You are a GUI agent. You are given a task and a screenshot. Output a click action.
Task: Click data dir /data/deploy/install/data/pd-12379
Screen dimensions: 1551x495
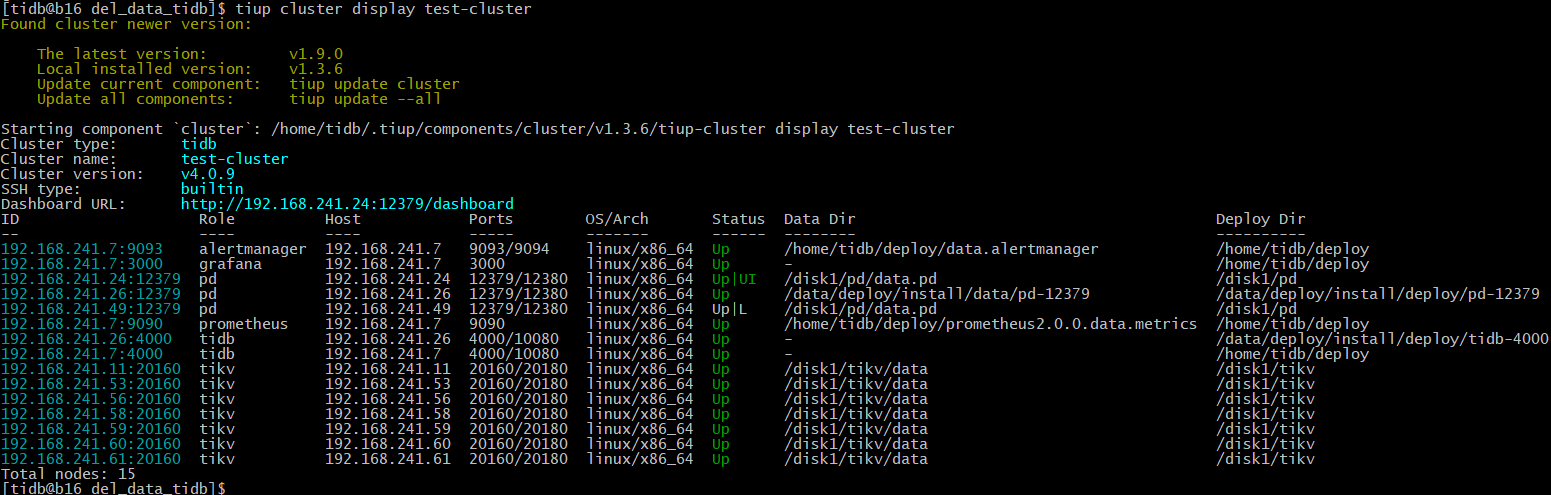[x=937, y=294]
